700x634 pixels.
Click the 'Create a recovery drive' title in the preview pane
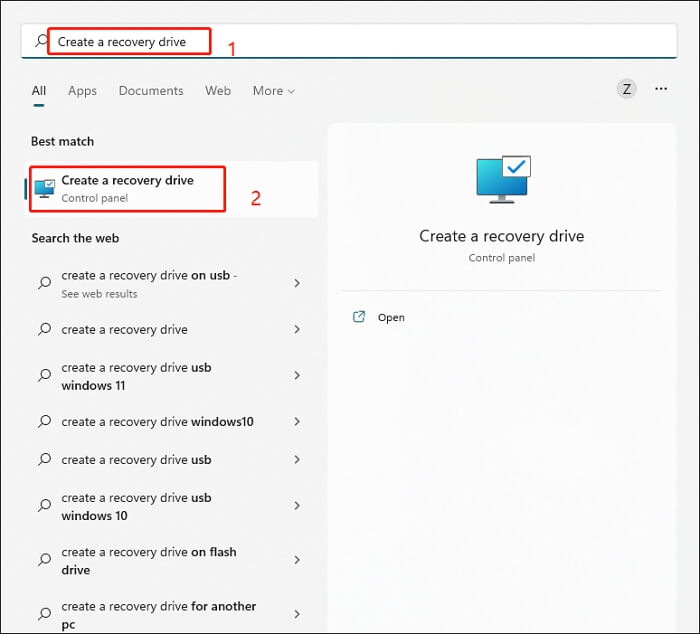coord(501,236)
